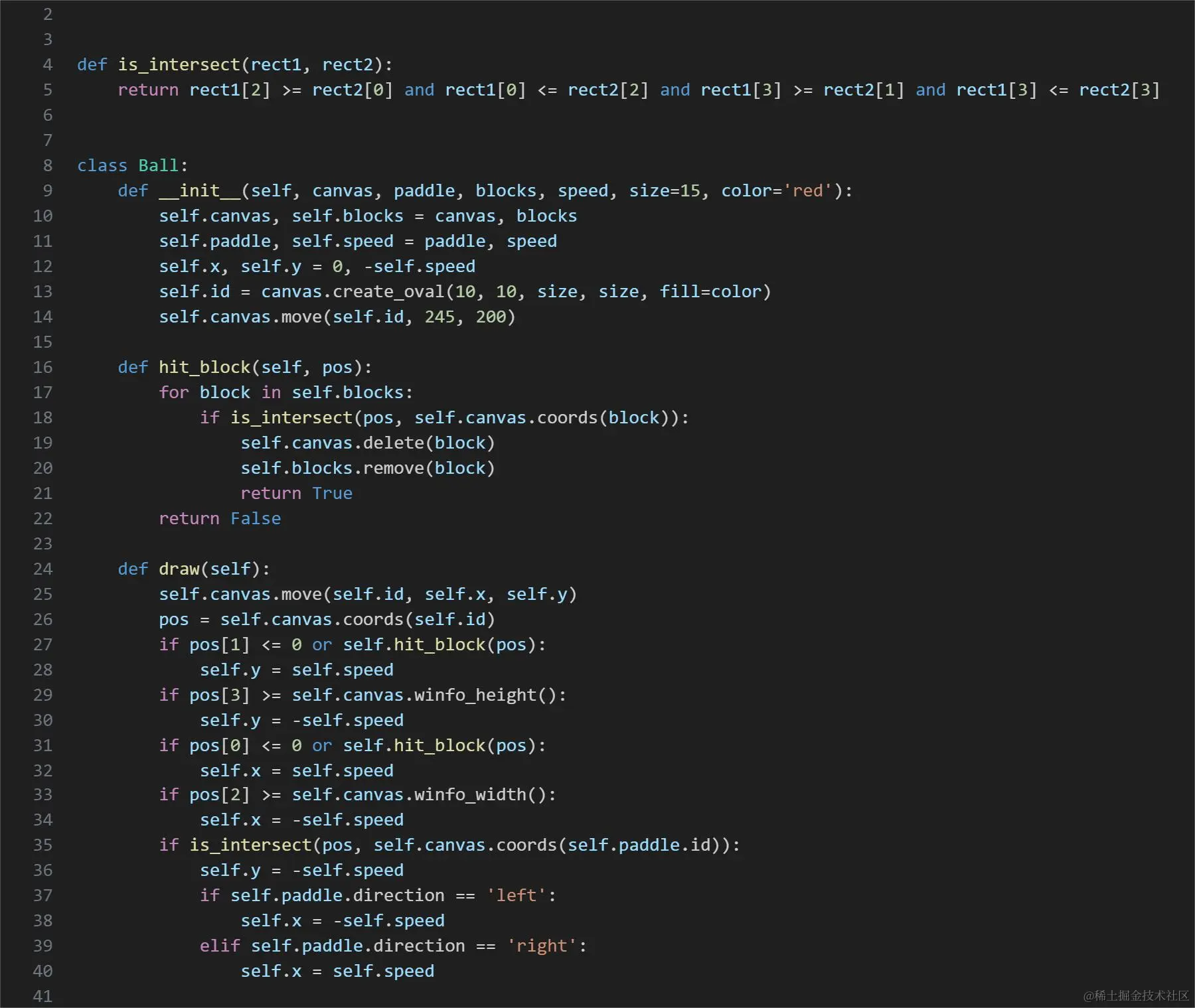Image resolution: width=1195 pixels, height=1008 pixels.
Task: Click gutter line number 8
Action: [48, 166]
